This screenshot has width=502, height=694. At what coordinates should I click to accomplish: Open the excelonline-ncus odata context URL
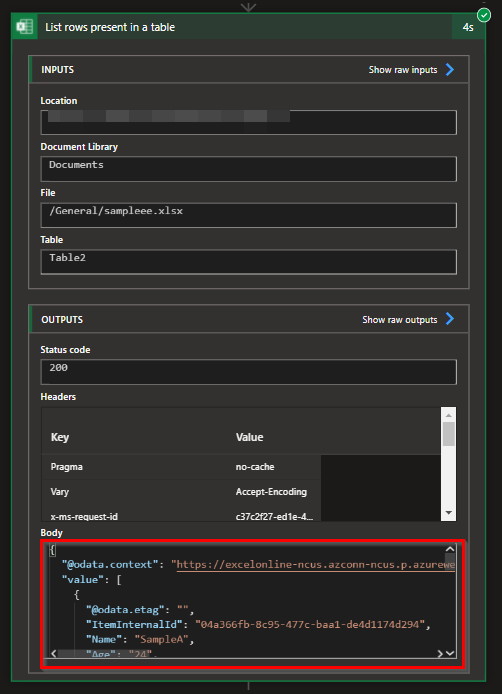click(316, 565)
